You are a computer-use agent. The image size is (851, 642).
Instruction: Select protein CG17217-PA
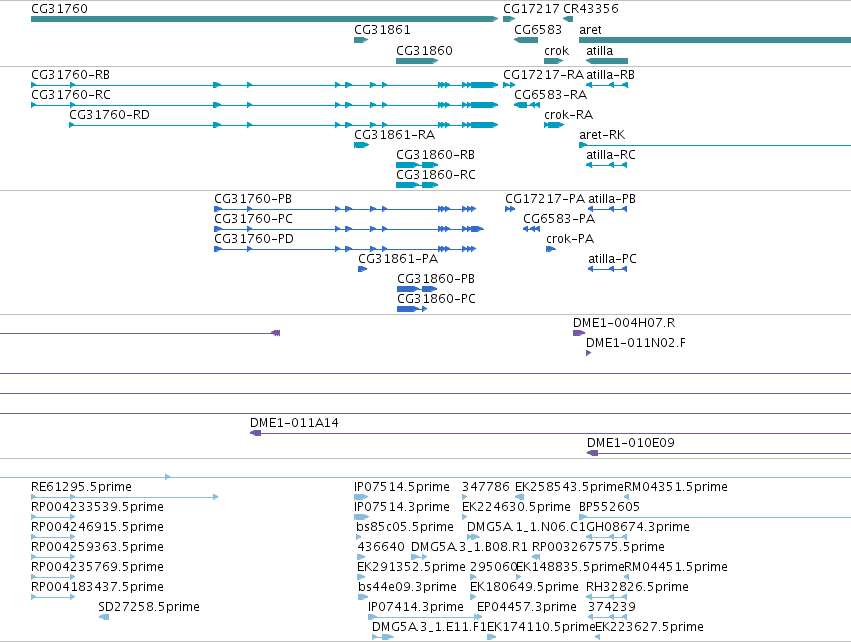510,209
